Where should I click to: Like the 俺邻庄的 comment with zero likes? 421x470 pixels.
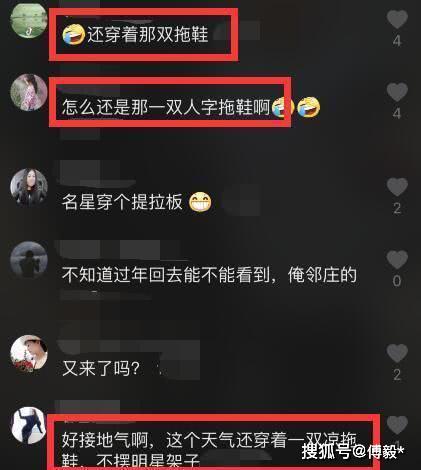pyautogui.click(x=397, y=259)
